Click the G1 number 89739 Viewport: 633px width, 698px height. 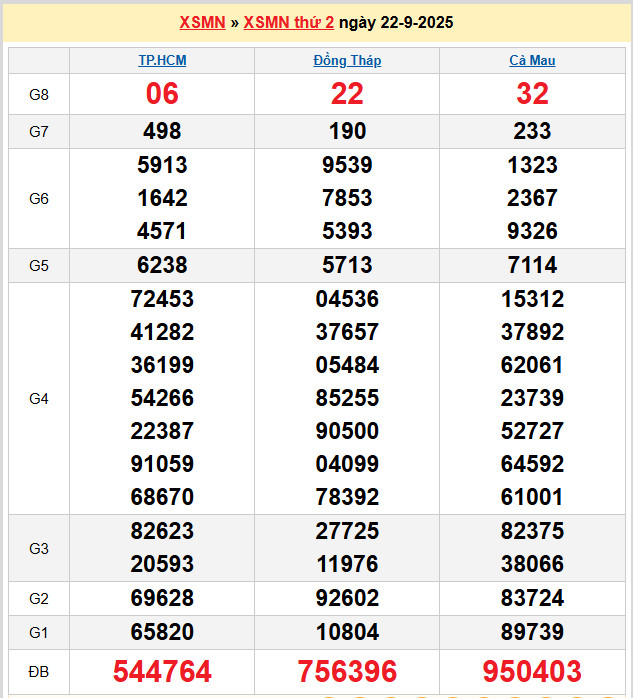click(532, 632)
